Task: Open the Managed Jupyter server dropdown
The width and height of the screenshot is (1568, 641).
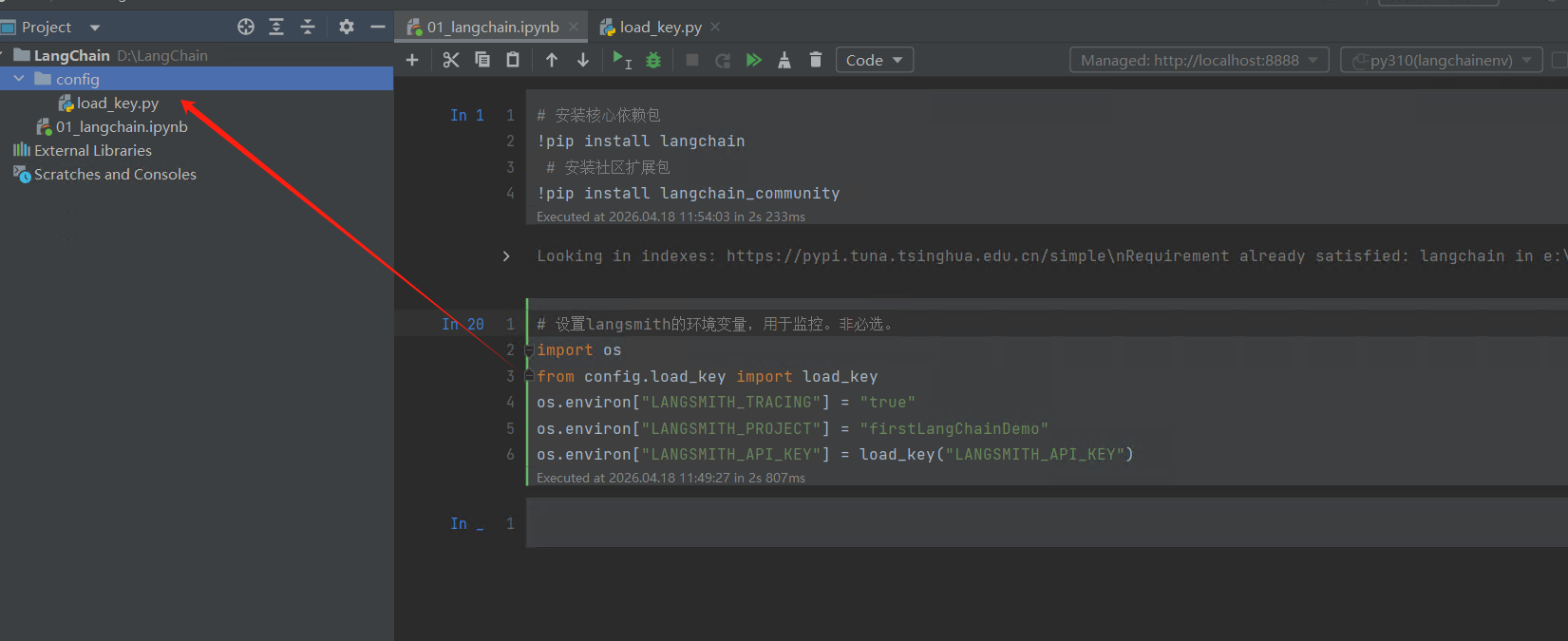Action: [x=1199, y=60]
